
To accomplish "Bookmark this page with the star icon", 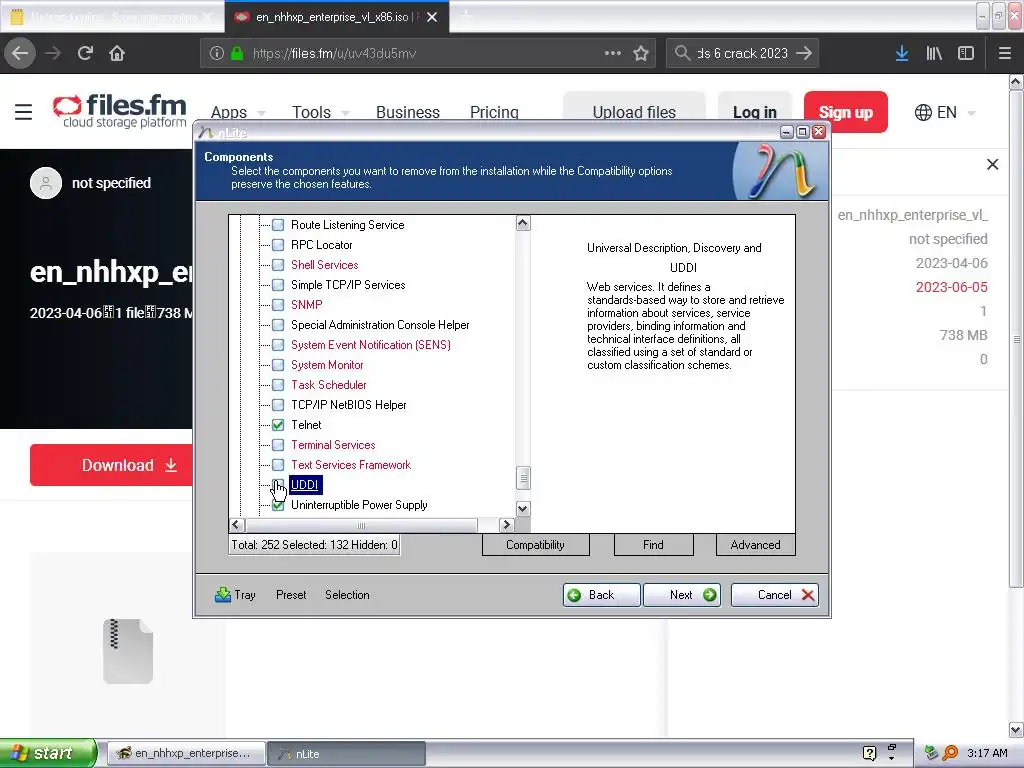I will tap(641, 53).
